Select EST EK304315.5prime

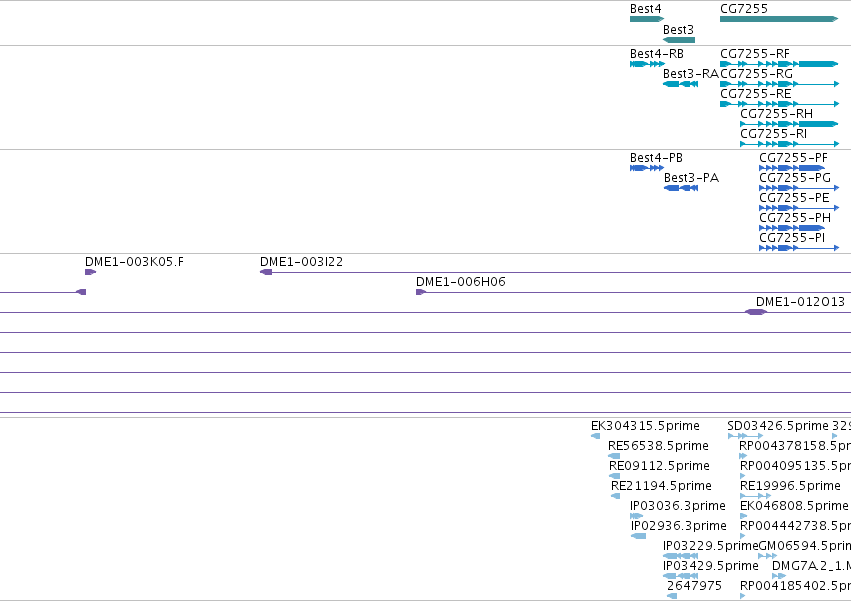click(645, 426)
